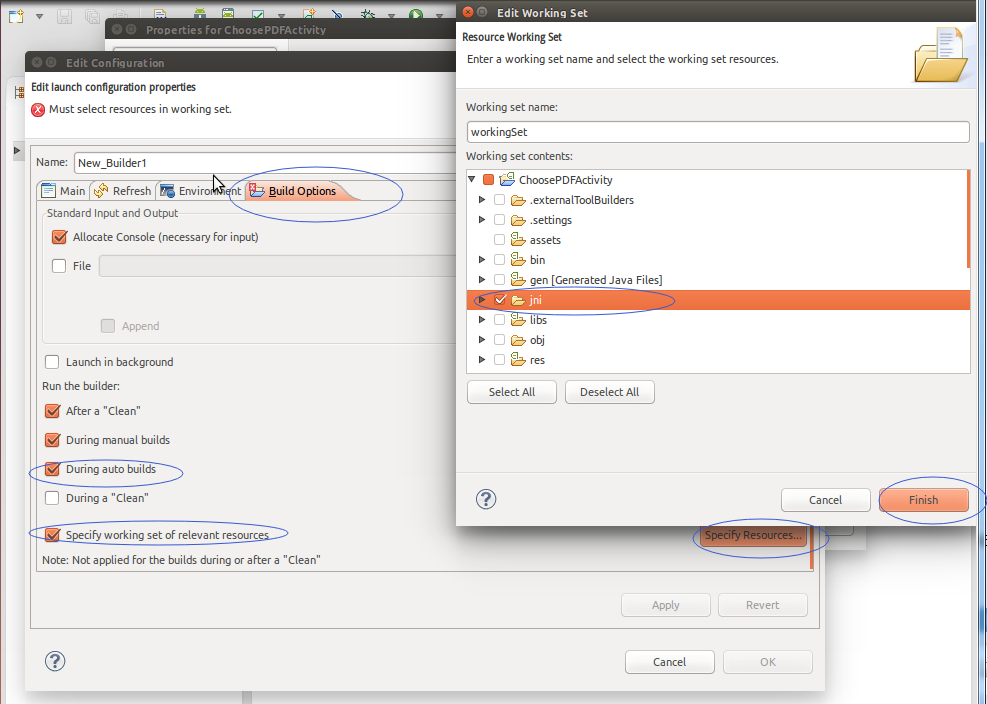Click the .externalToolBuilders folder icon

[518, 200]
